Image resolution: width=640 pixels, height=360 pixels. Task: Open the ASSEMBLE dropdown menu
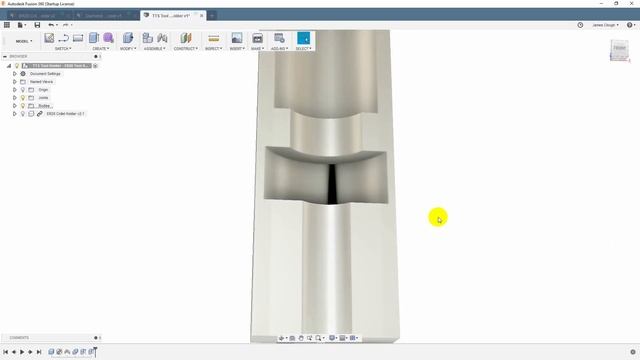pos(154,49)
